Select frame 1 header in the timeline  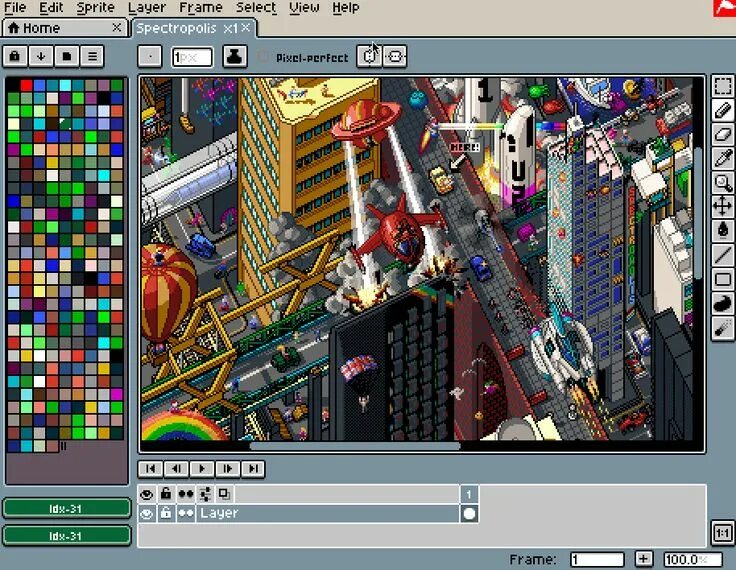469,494
